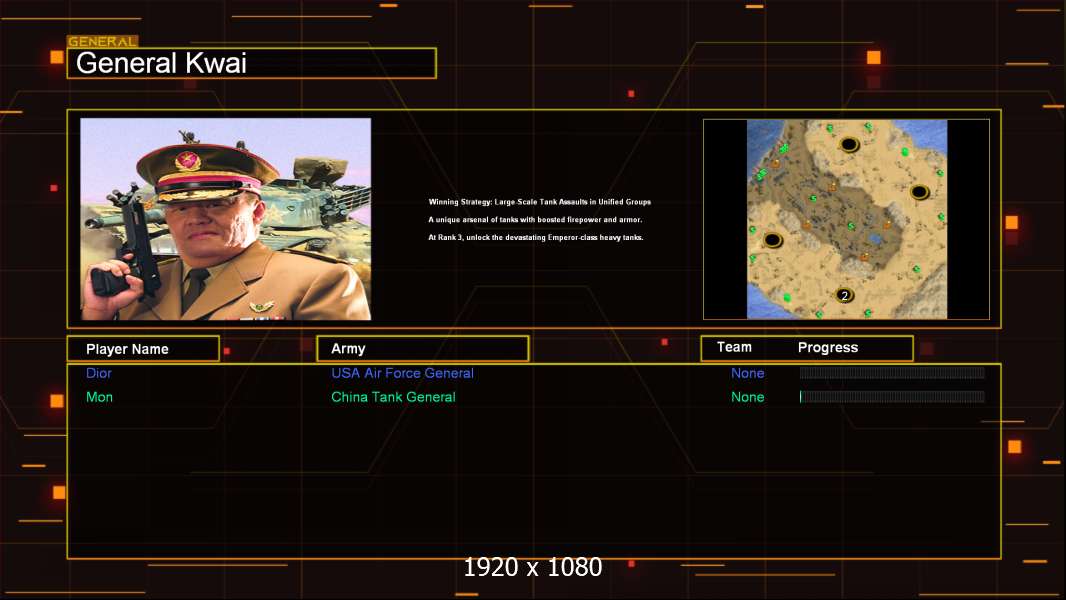Click the GENERAL label tag
This screenshot has width=1066, height=600.
click(103, 41)
